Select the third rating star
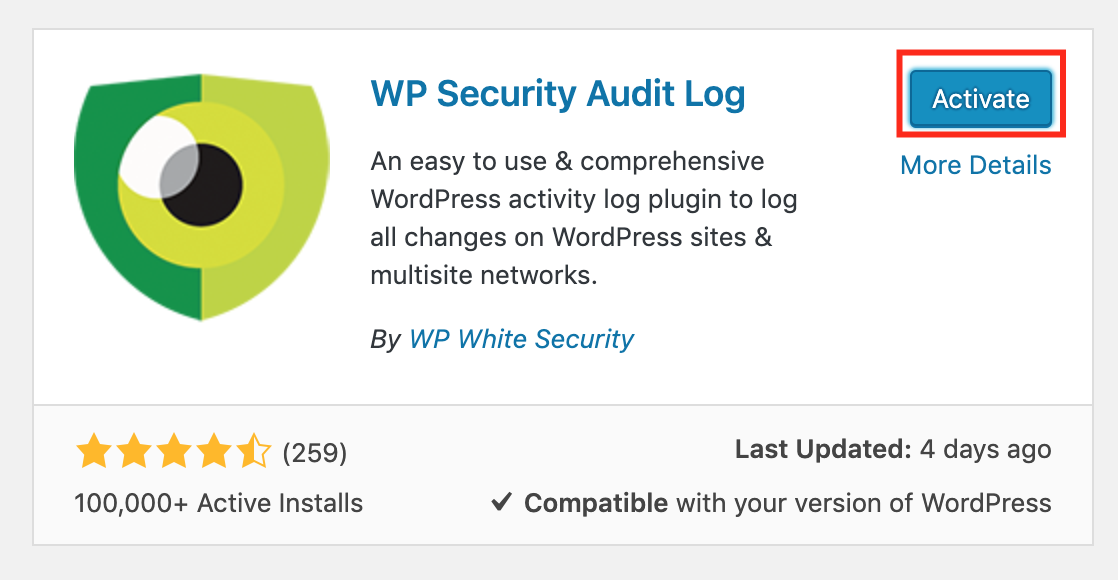 coord(174,452)
